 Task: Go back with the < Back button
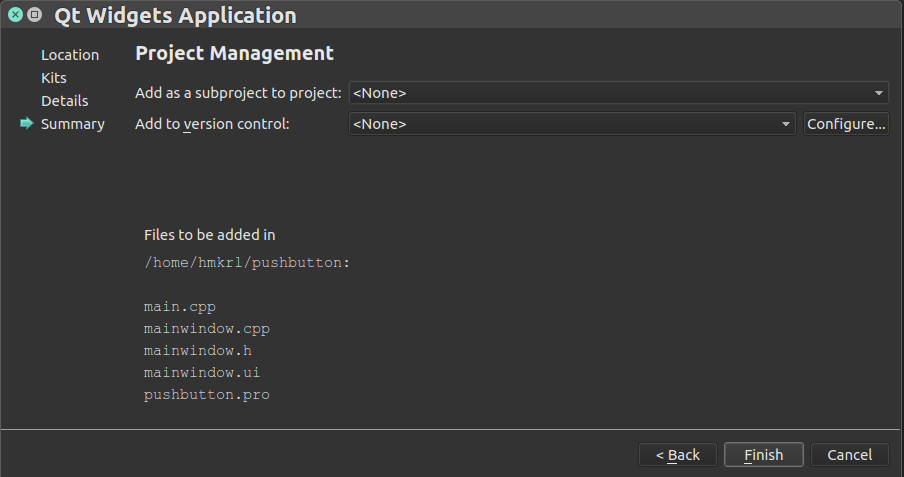tap(677, 455)
